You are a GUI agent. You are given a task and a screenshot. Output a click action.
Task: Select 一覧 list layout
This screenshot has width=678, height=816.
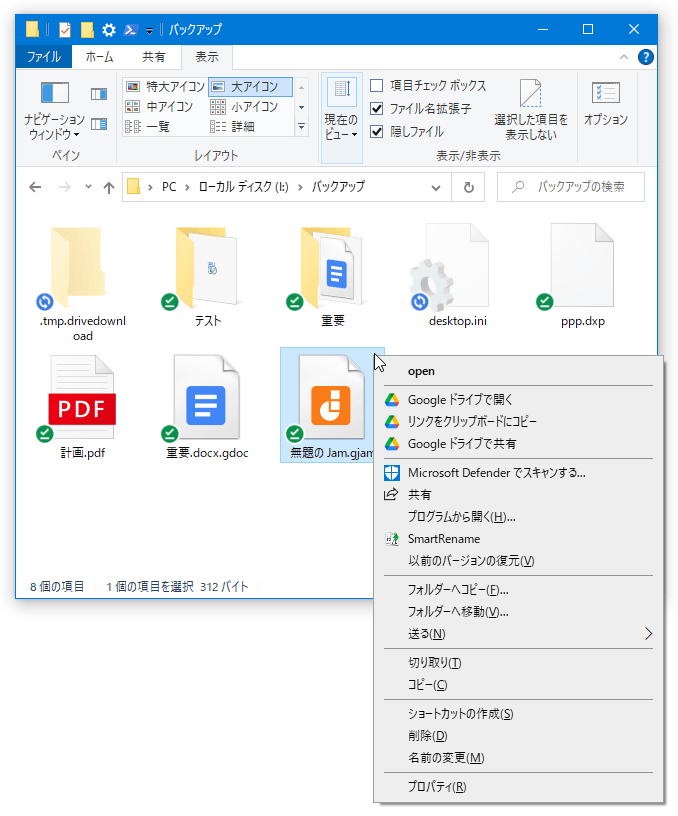pos(148,126)
